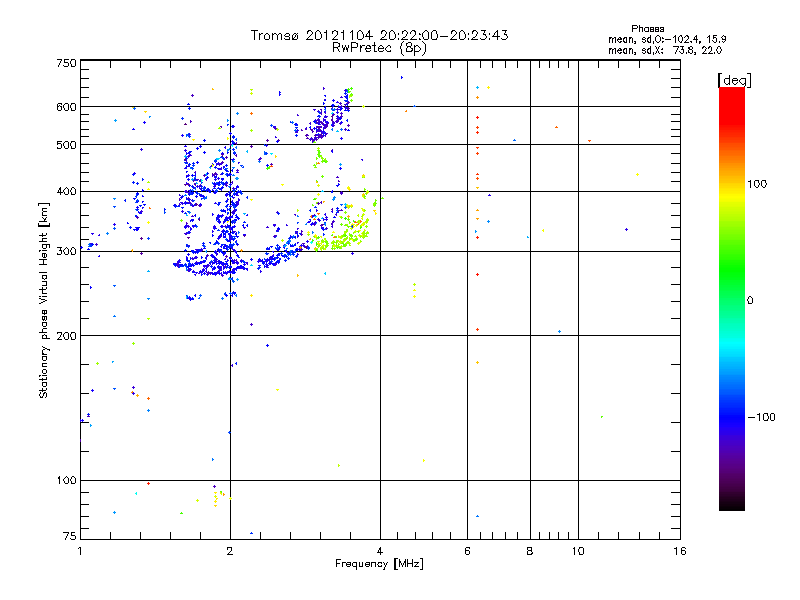Click the 'RwPretec (8p)' subtitle
Viewport: 800px width, 600px height.
pos(379,48)
